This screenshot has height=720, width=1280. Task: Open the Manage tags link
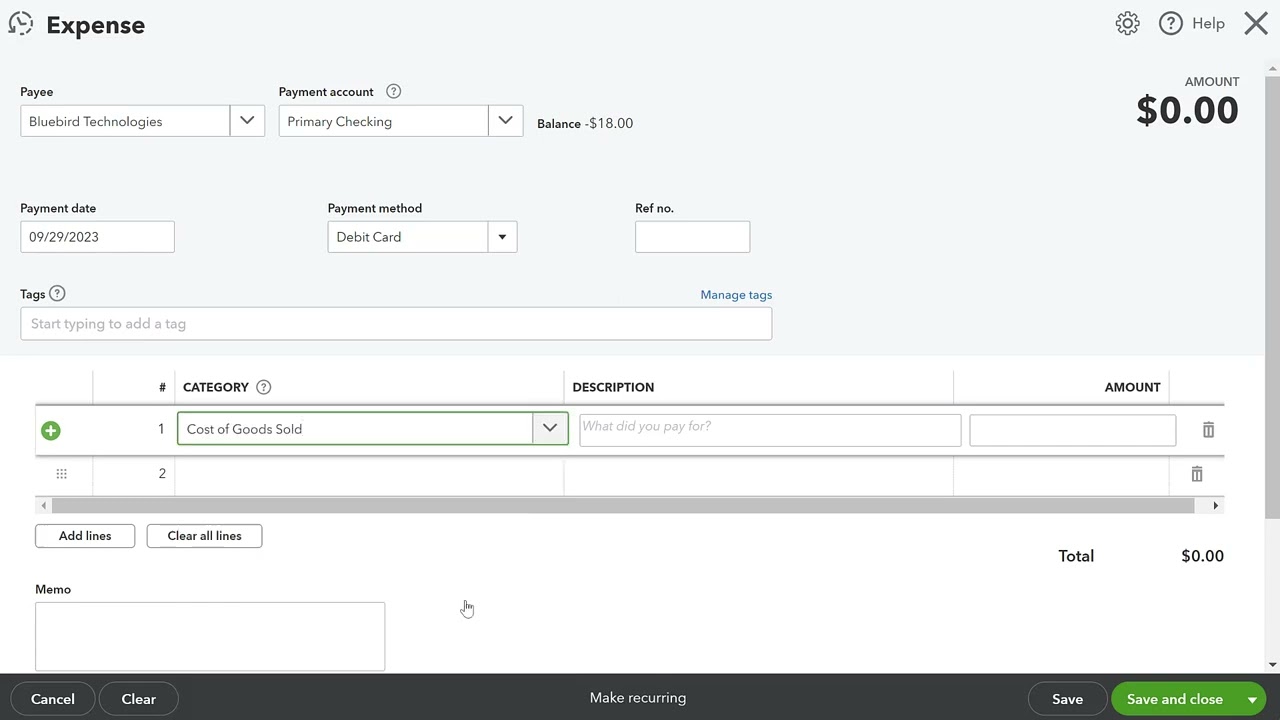point(736,295)
